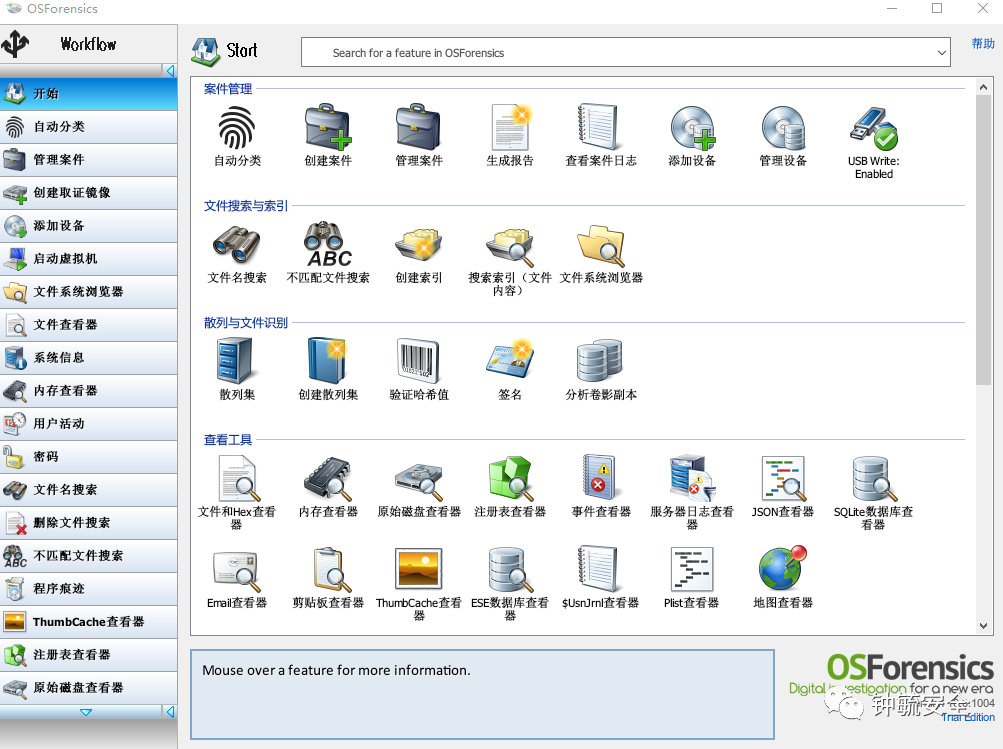Open 系统信息 from the sidebar
The width and height of the screenshot is (1003, 749).
click(88, 358)
